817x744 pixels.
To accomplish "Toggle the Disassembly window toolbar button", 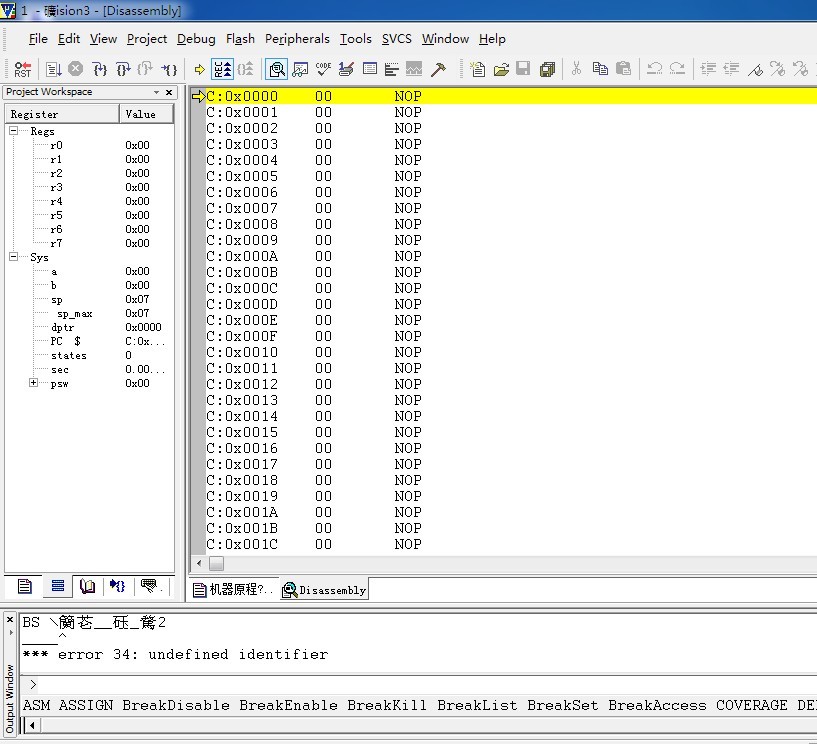I will pyautogui.click(x=276, y=69).
